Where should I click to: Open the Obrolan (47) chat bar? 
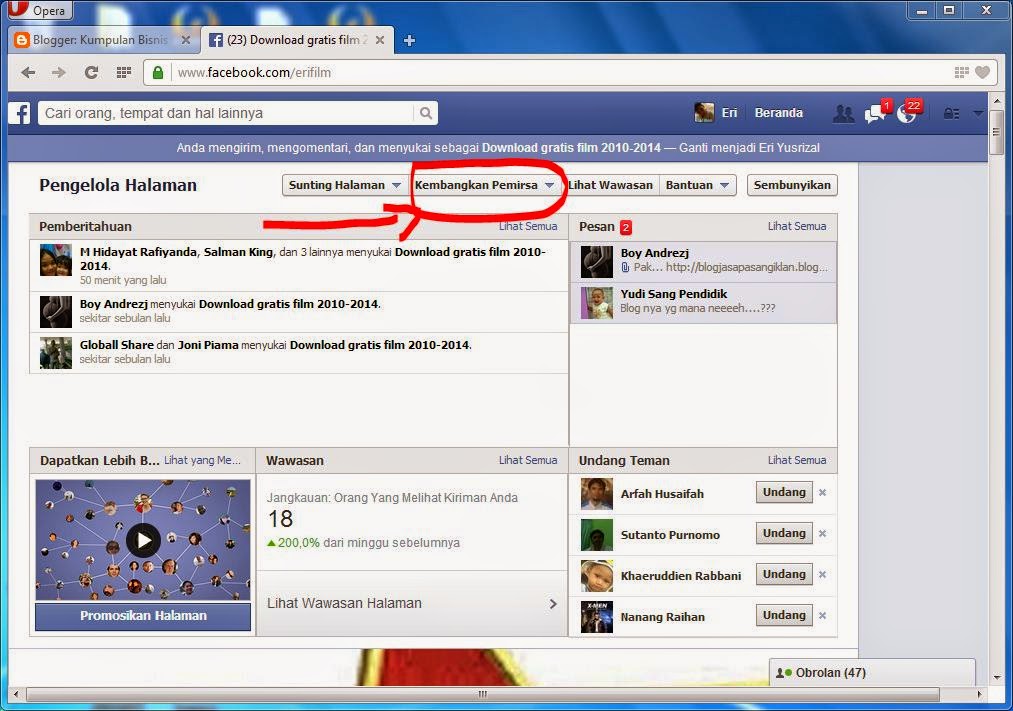872,673
